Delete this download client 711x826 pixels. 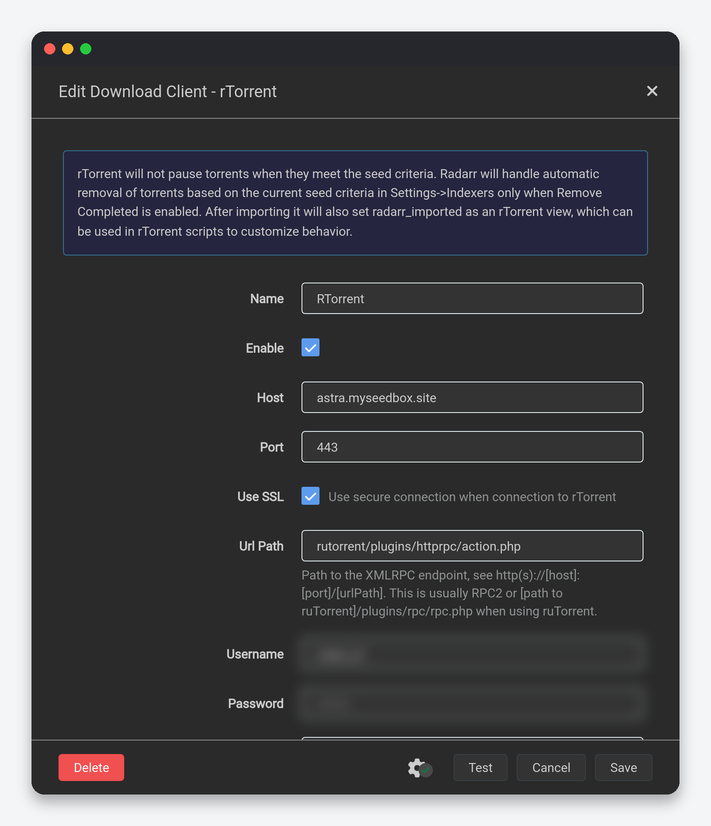(x=91, y=768)
